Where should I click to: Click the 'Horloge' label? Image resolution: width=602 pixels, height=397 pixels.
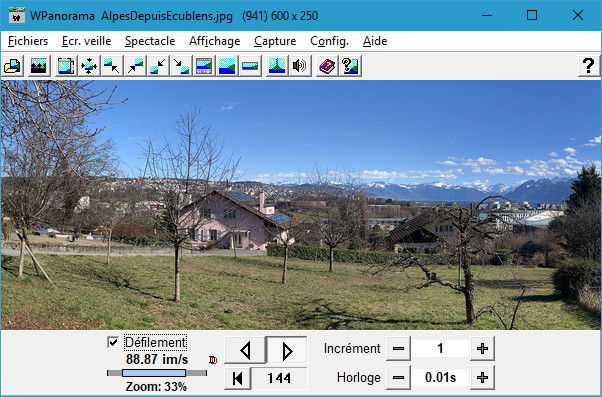point(359,378)
